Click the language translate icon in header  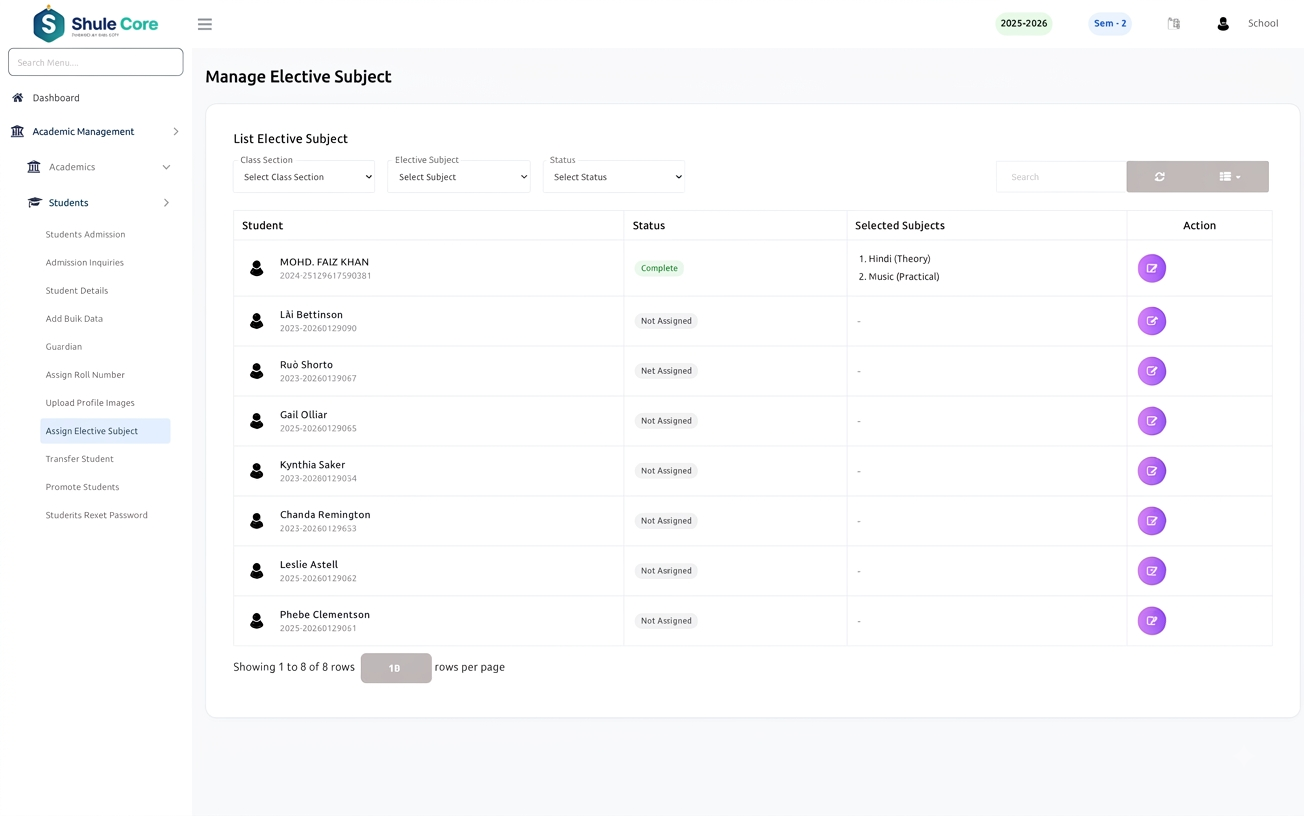click(1174, 24)
